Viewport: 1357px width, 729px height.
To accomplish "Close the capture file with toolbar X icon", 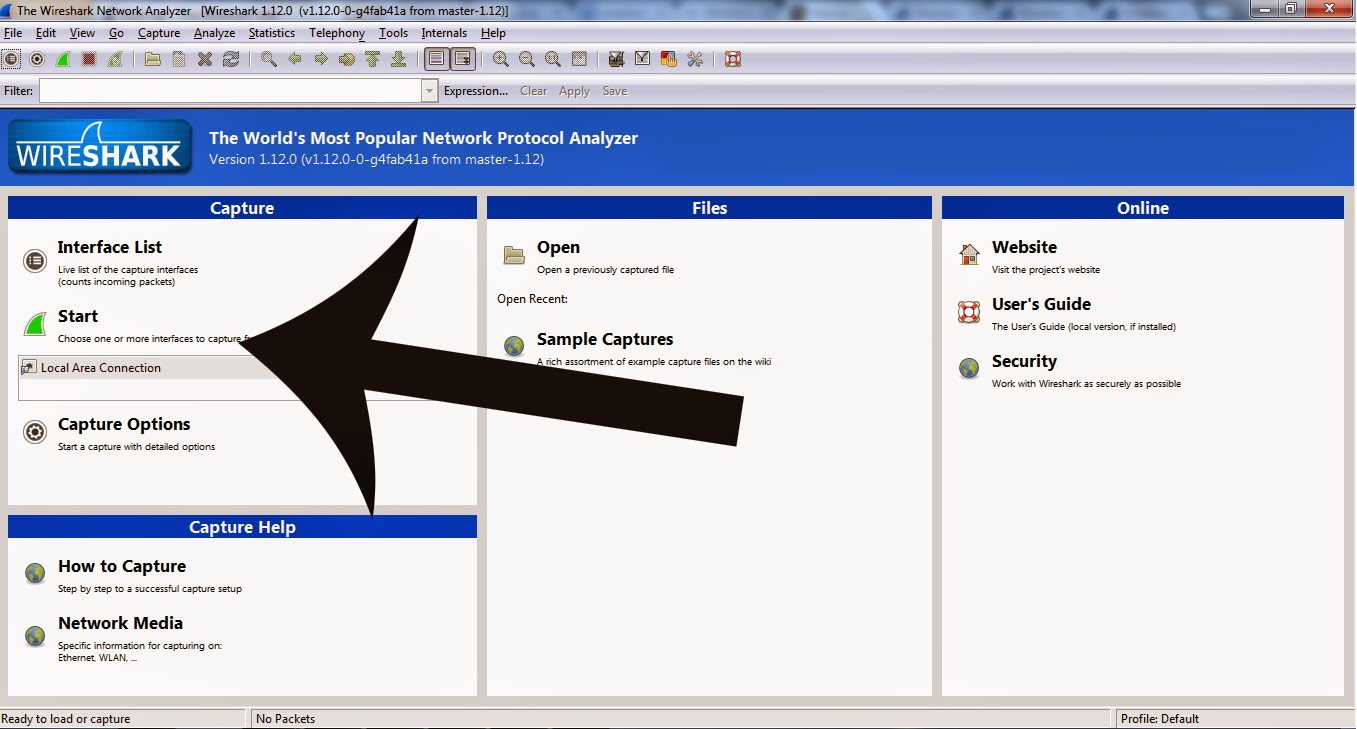I will [205, 59].
